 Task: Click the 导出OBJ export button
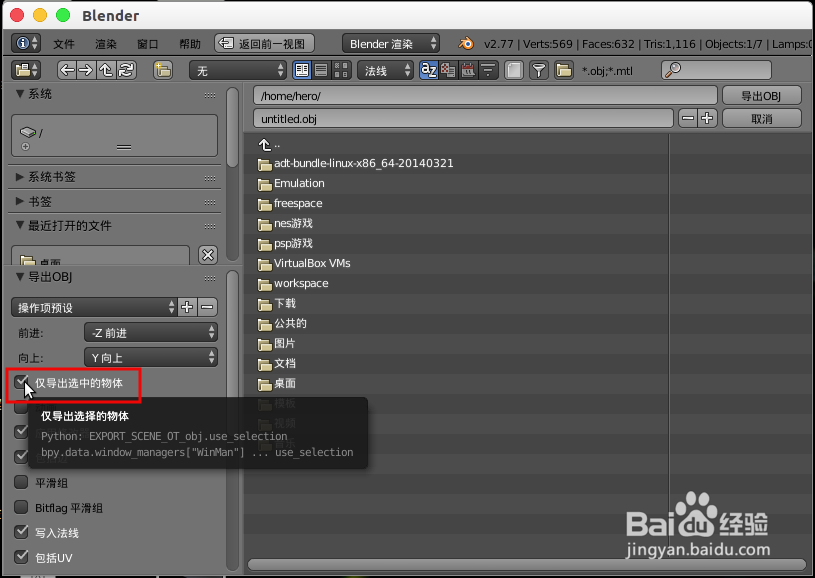[x=761, y=96]
